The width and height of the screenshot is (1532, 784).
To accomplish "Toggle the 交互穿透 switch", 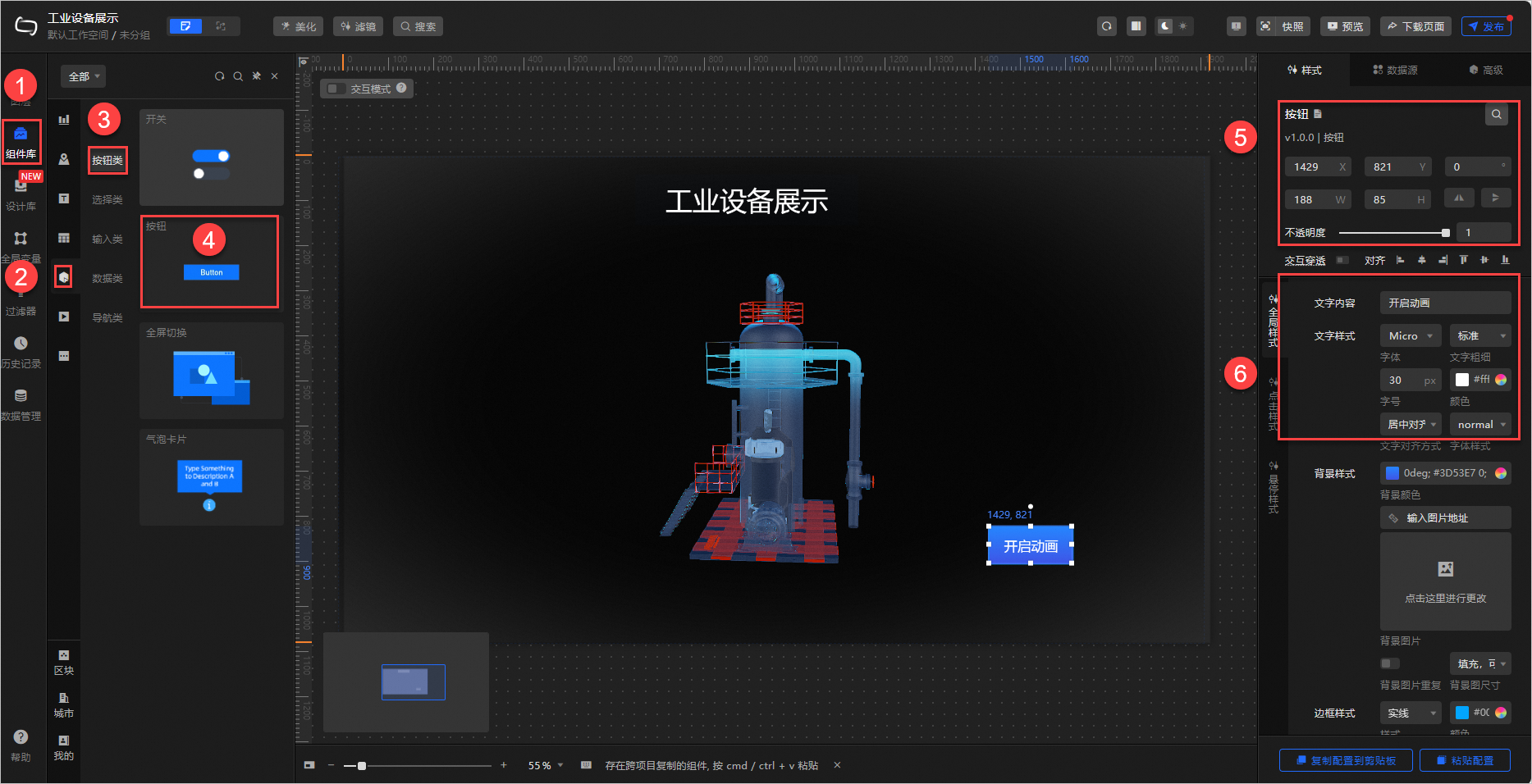I will (1342, 260).
